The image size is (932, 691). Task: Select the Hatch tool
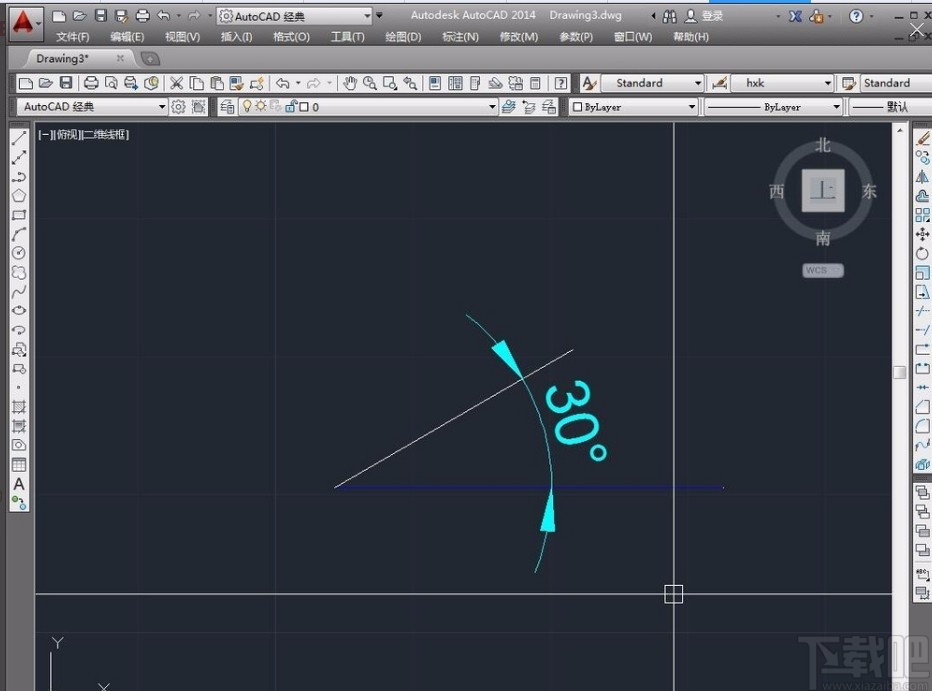18,407
